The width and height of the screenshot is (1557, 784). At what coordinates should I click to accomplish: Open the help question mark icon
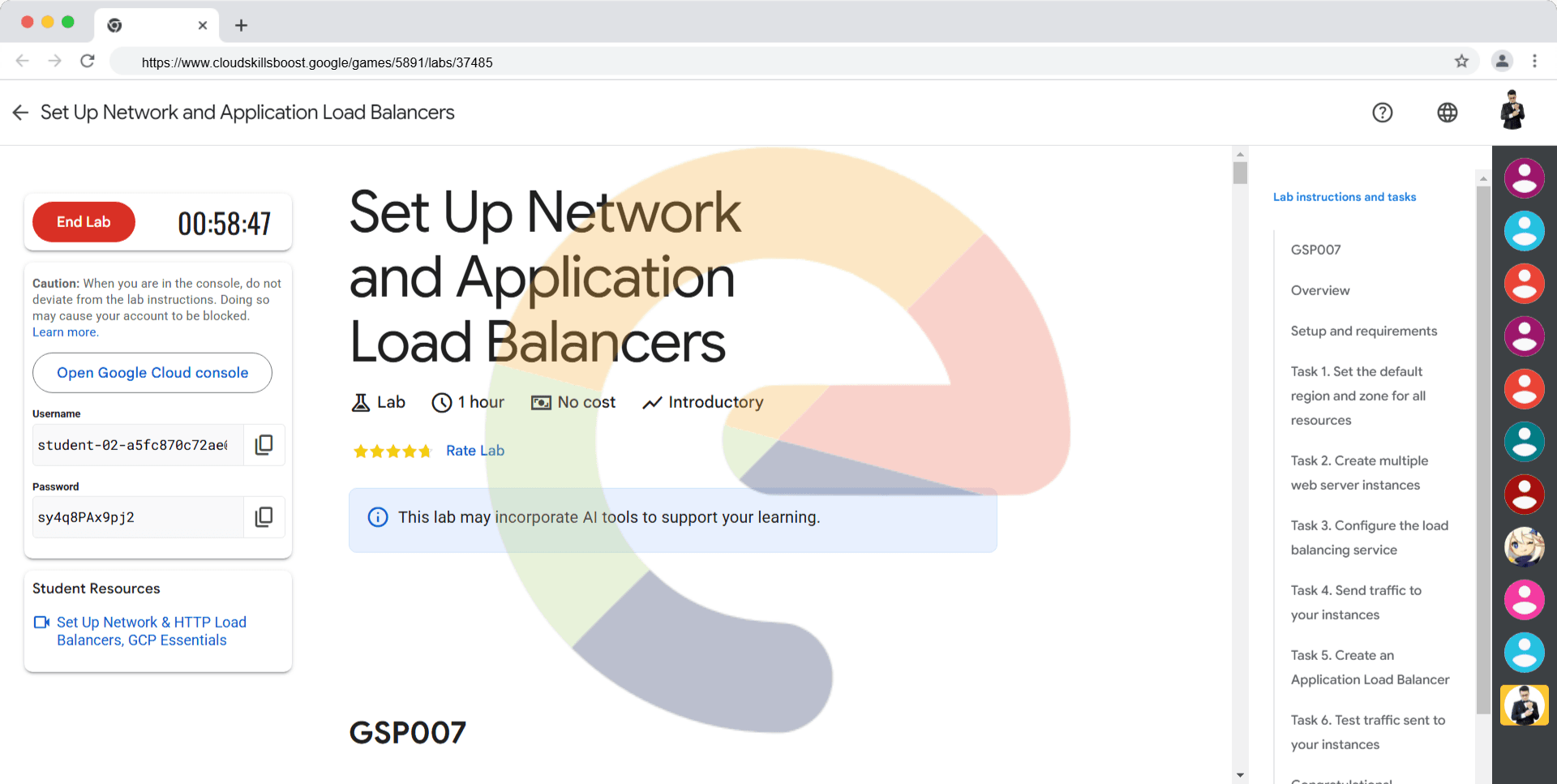(x=1382, y=113)
